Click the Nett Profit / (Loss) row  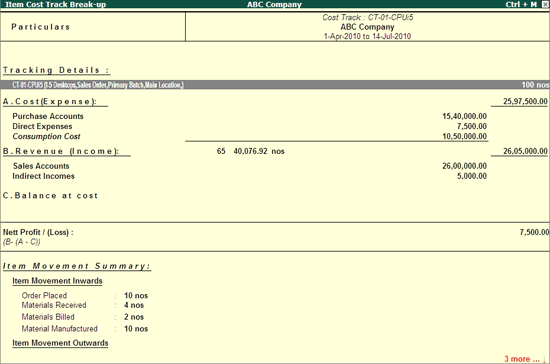pyautogui.click(x=275, y=236)
